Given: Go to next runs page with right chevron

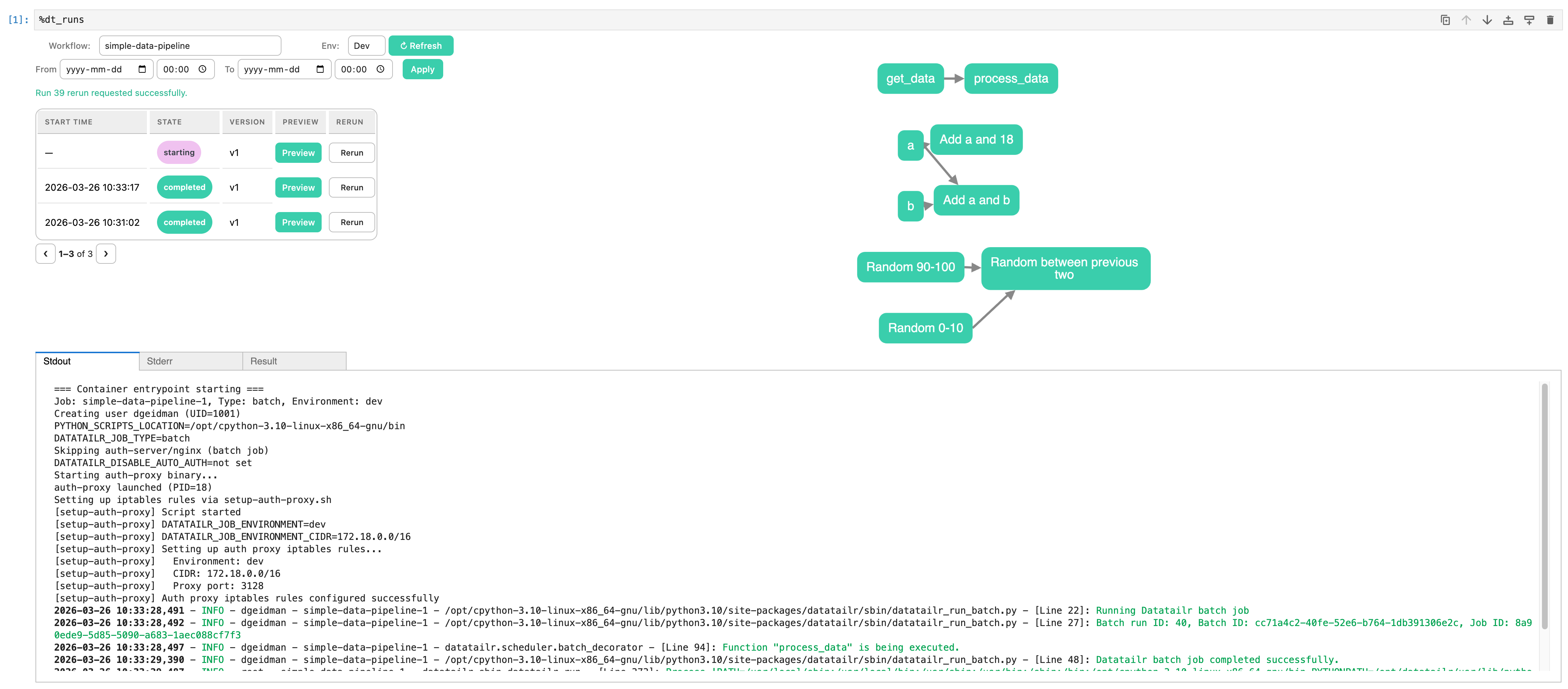Looking at the screenshot, I should 106,254.
